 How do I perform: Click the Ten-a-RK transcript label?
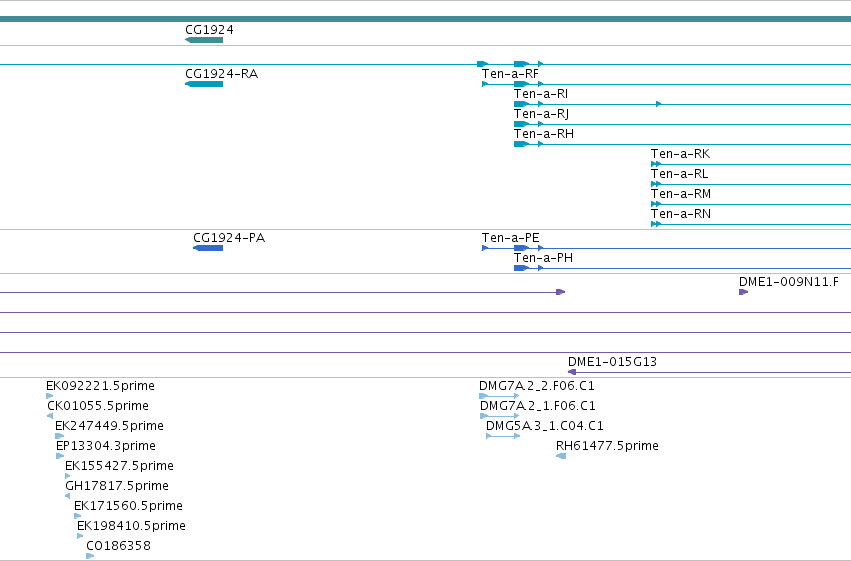click(681, 154)
